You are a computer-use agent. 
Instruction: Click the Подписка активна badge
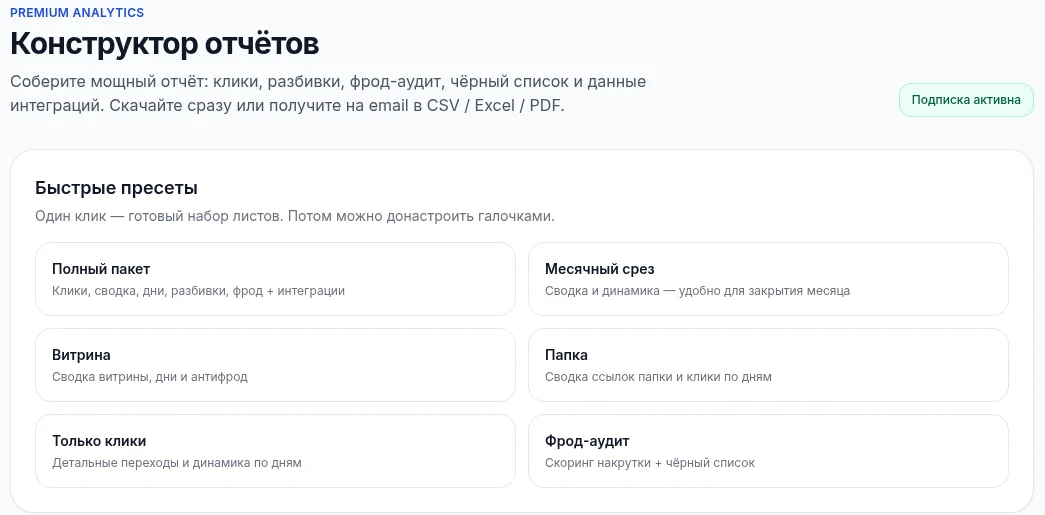tap(966, 100)
